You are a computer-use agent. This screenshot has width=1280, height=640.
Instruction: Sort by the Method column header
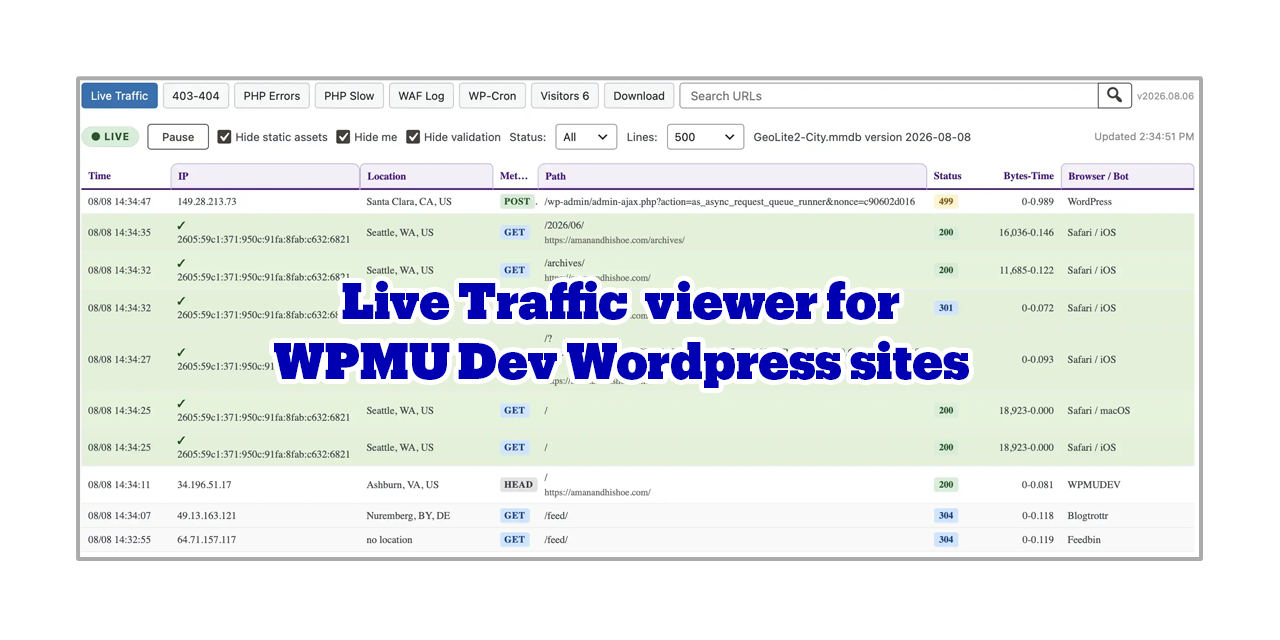tap(514, 176)
